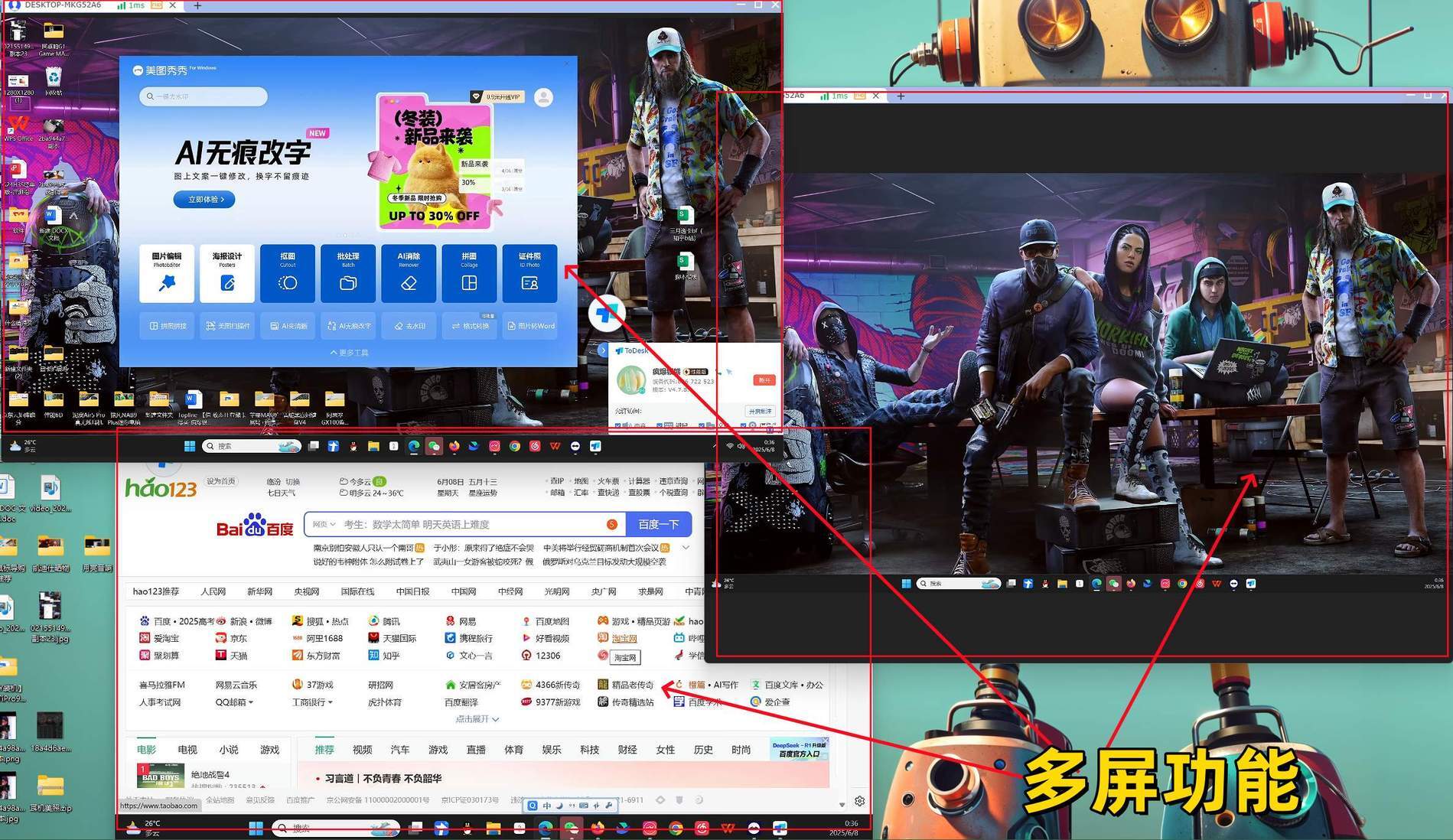Click the Meitu user avatar icon
This screenshot has height=840, width=1453.
pyautogui.click(x=543, y=97)
